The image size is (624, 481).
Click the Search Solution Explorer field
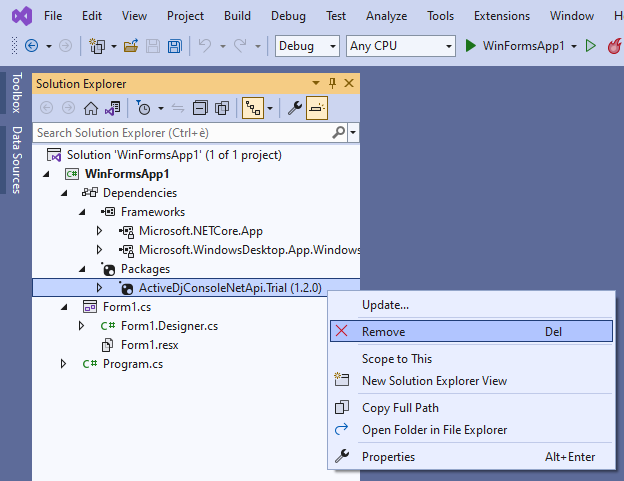coord(180,132)
